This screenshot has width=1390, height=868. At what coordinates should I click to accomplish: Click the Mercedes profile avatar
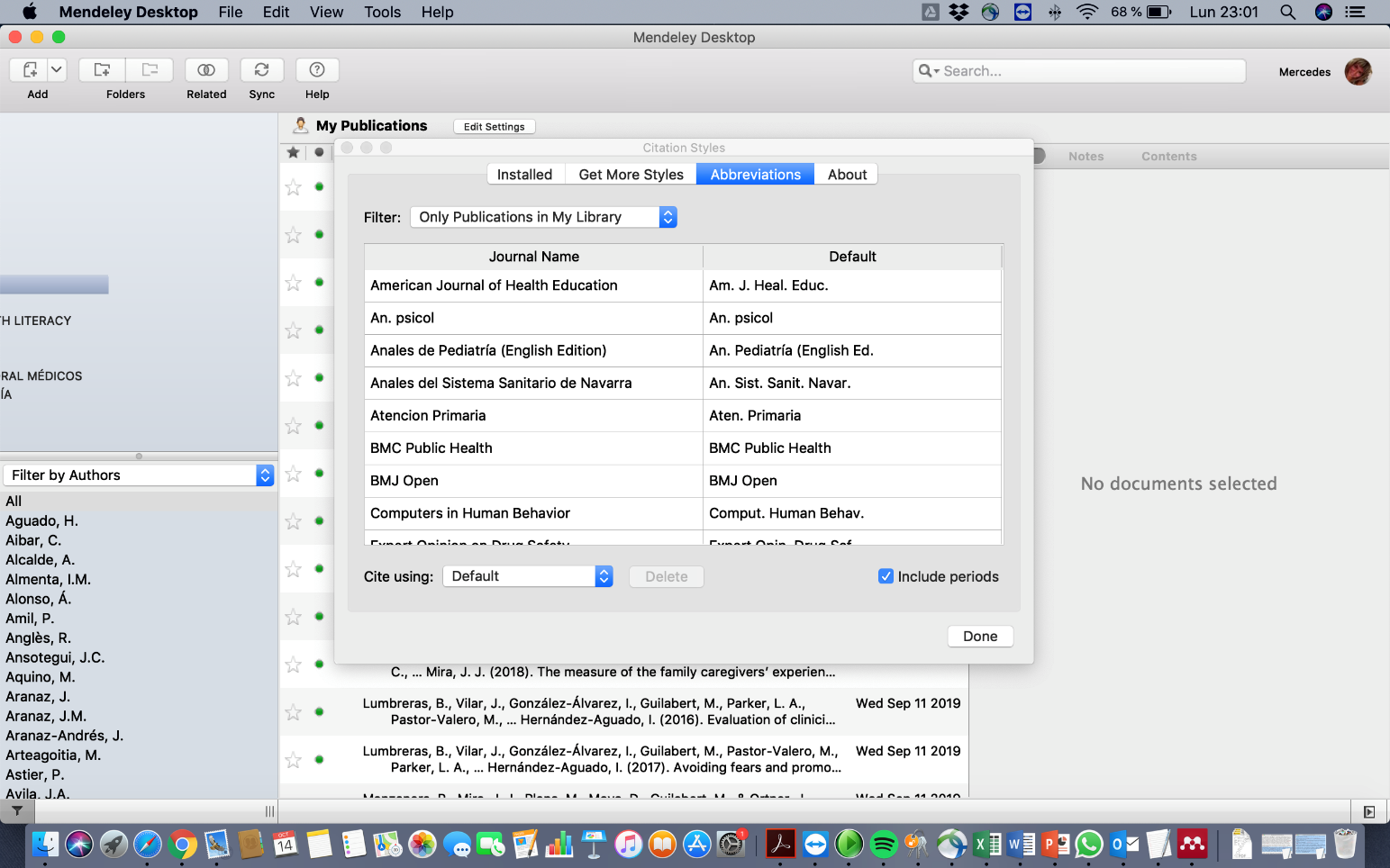[1358, 71]
